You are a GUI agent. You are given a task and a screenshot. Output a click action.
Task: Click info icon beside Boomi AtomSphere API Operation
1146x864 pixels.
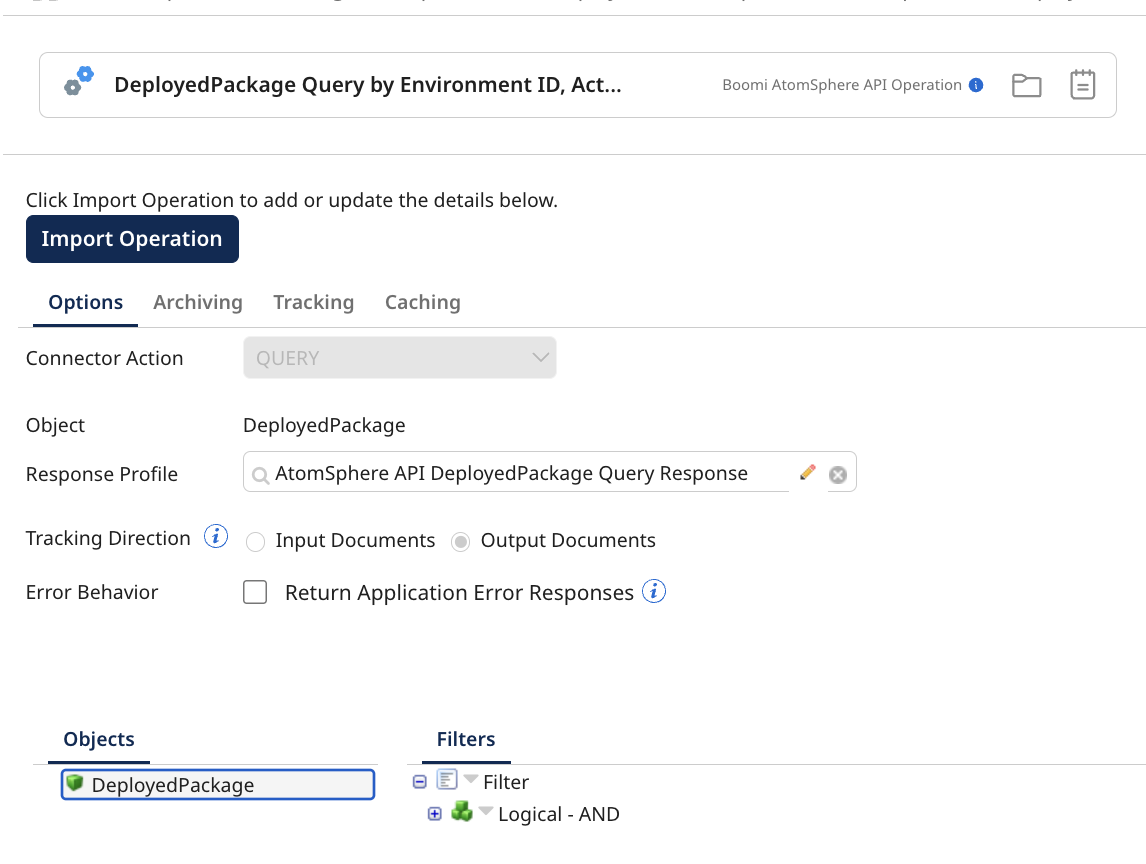coord(976,85)
